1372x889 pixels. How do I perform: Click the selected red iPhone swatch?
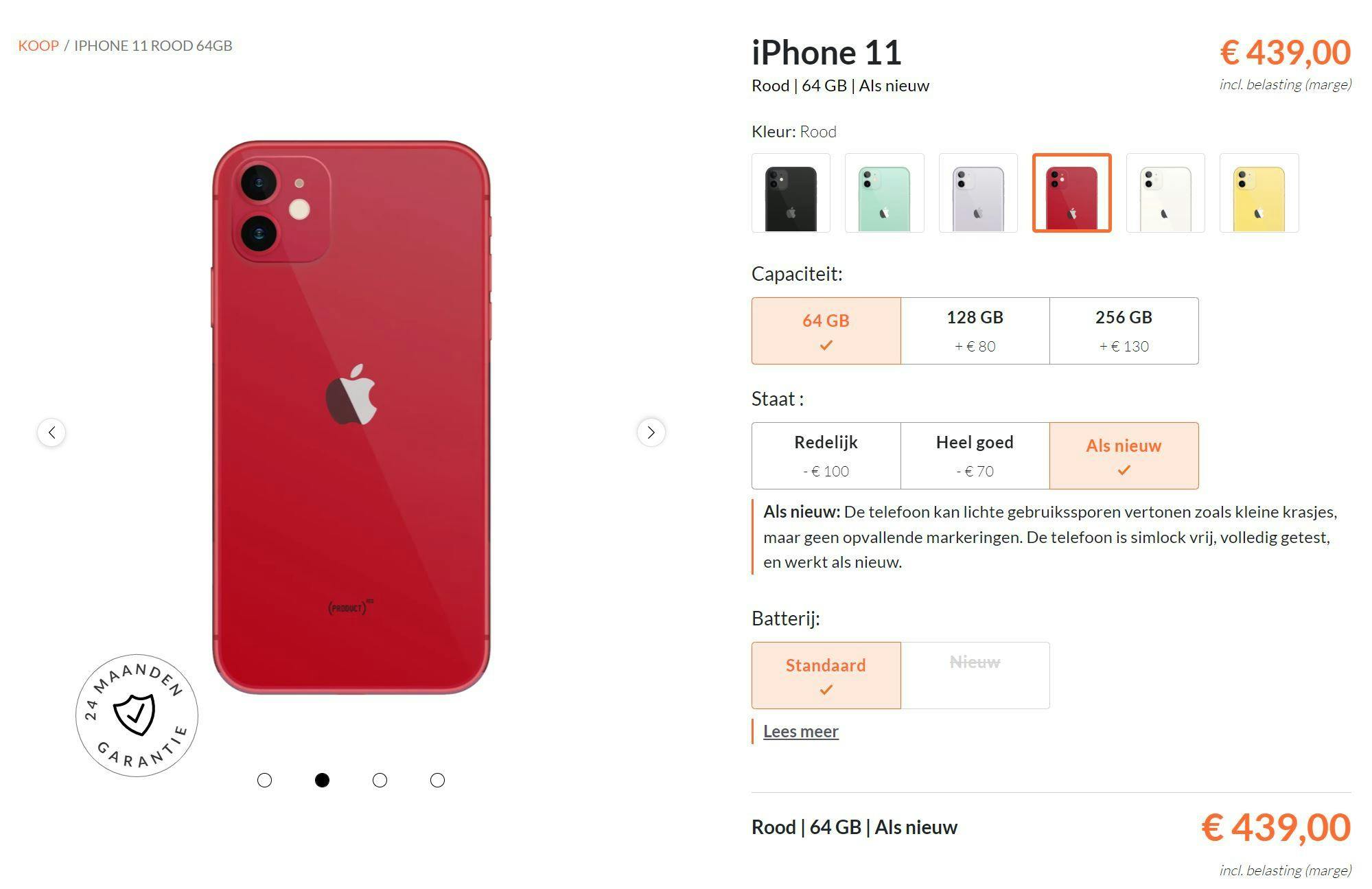click(x=1071, y=193)
